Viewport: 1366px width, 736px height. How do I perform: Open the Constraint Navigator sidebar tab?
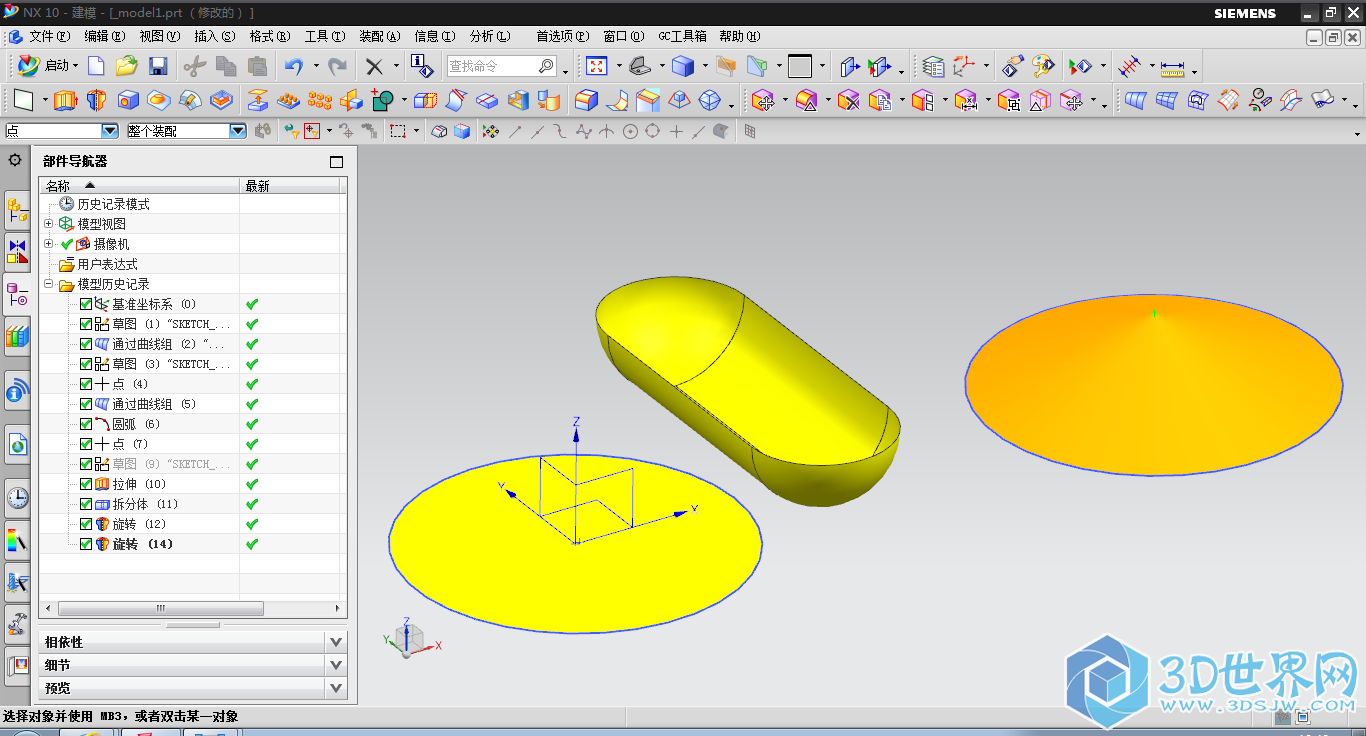[x=18, y=252]
